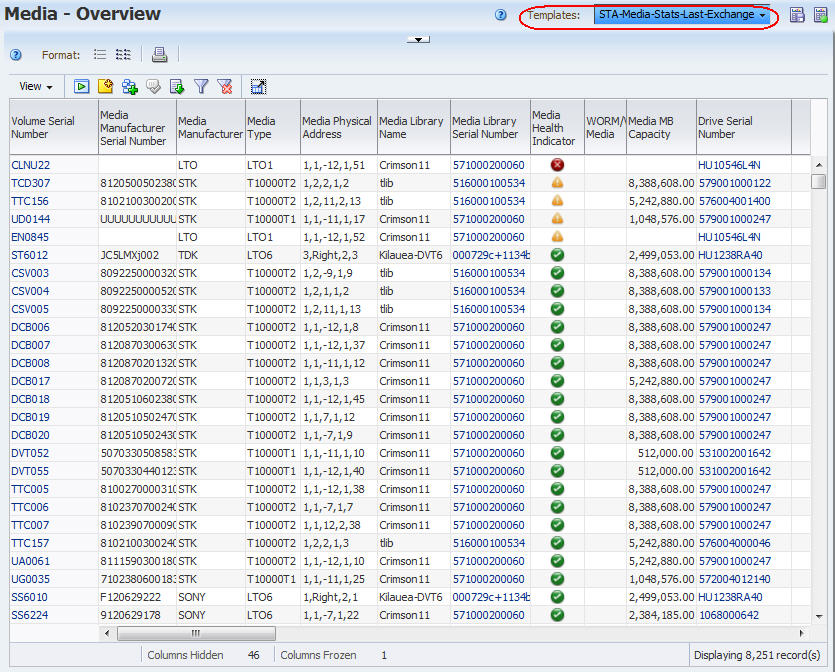Open the Templates dropdown STA-Media-Stats-Last-Exchange
Viewport: 835px width, 672px height.
(x=682, y=15)
